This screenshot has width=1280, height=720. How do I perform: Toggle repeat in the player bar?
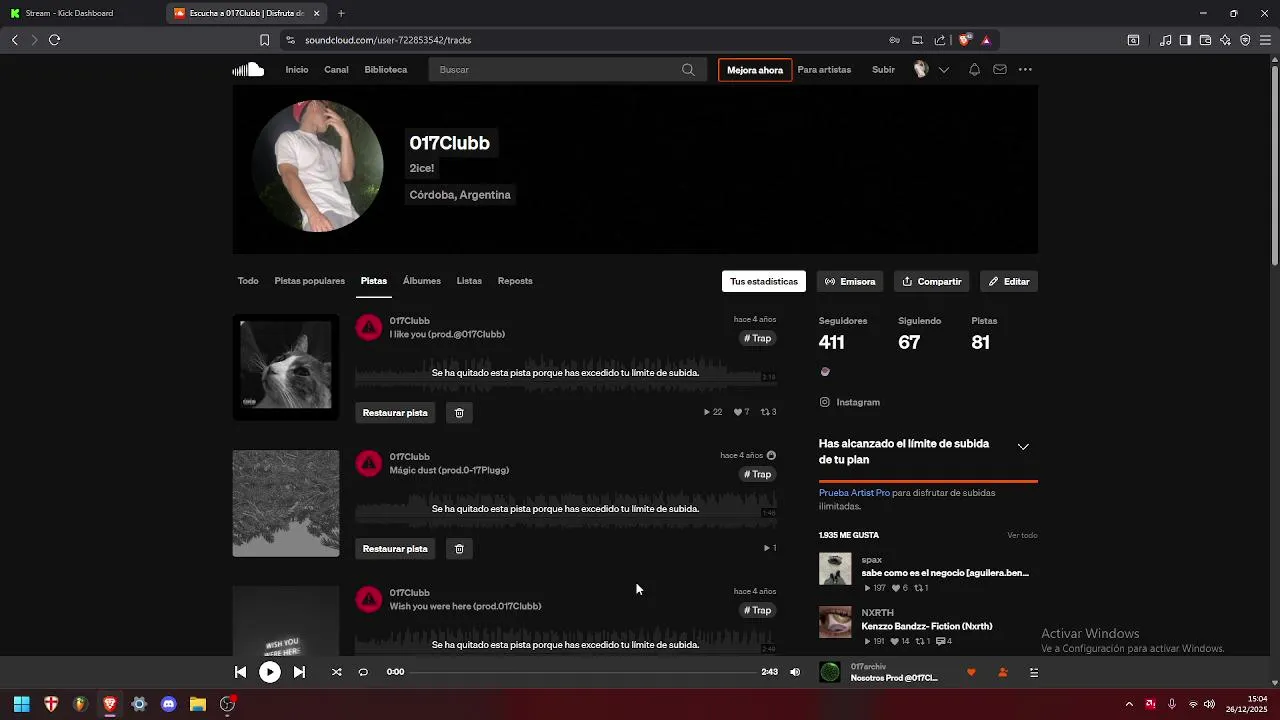click(363, 672)
